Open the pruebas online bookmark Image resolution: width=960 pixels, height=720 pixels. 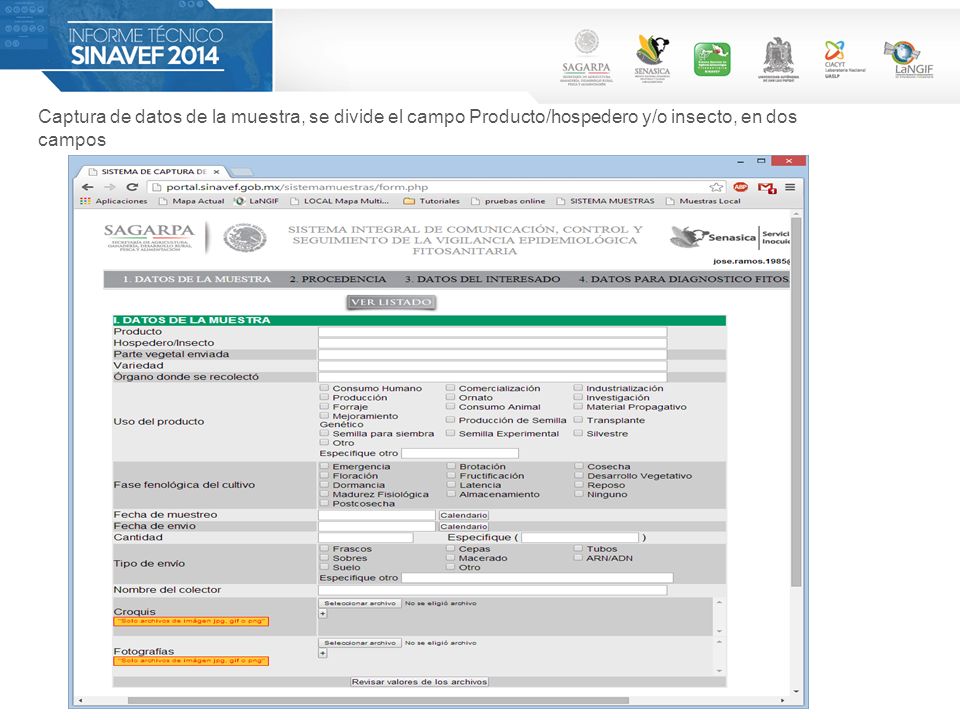coord(509,201)
